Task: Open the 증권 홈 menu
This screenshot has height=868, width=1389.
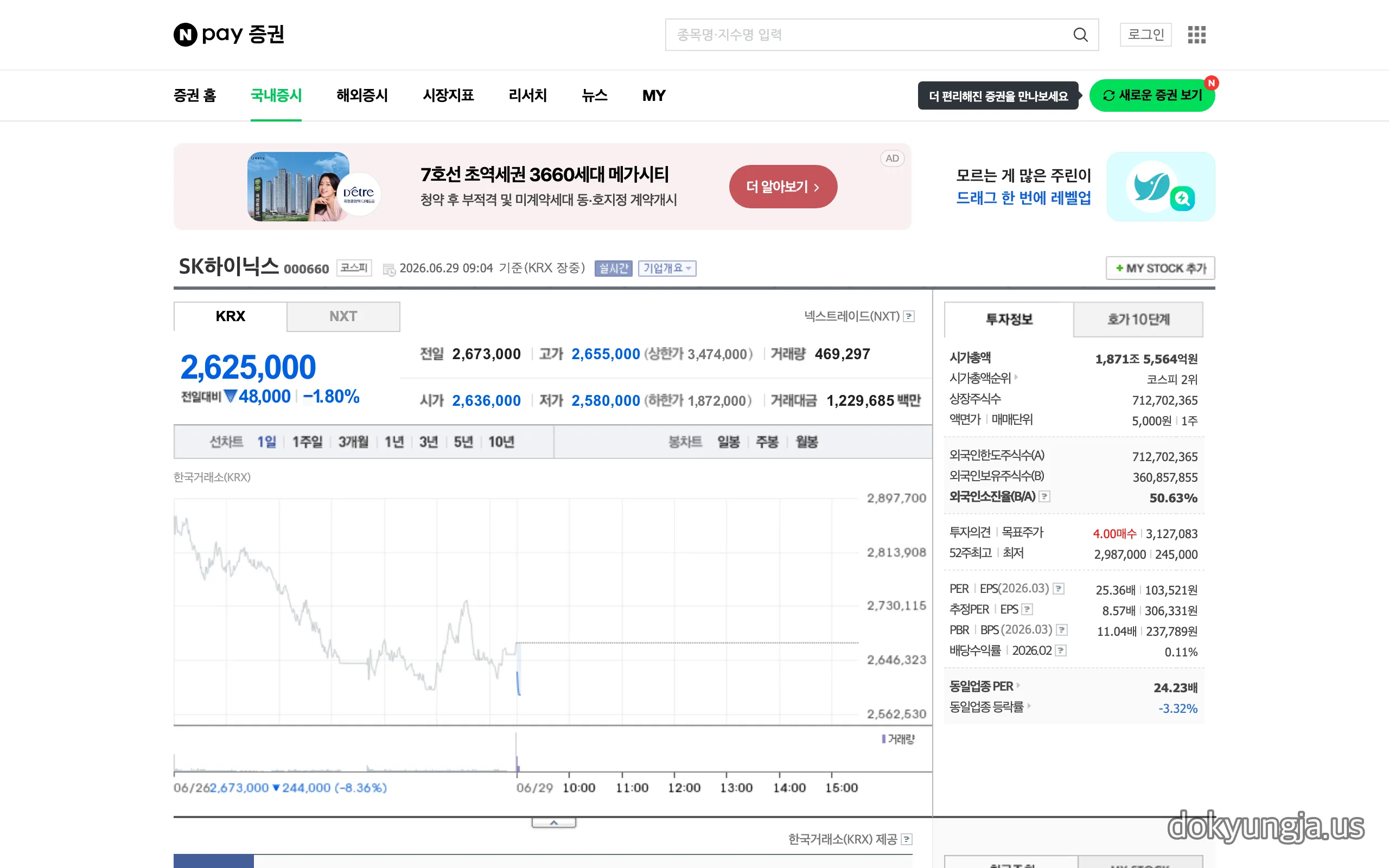Action: coord(195,95)
